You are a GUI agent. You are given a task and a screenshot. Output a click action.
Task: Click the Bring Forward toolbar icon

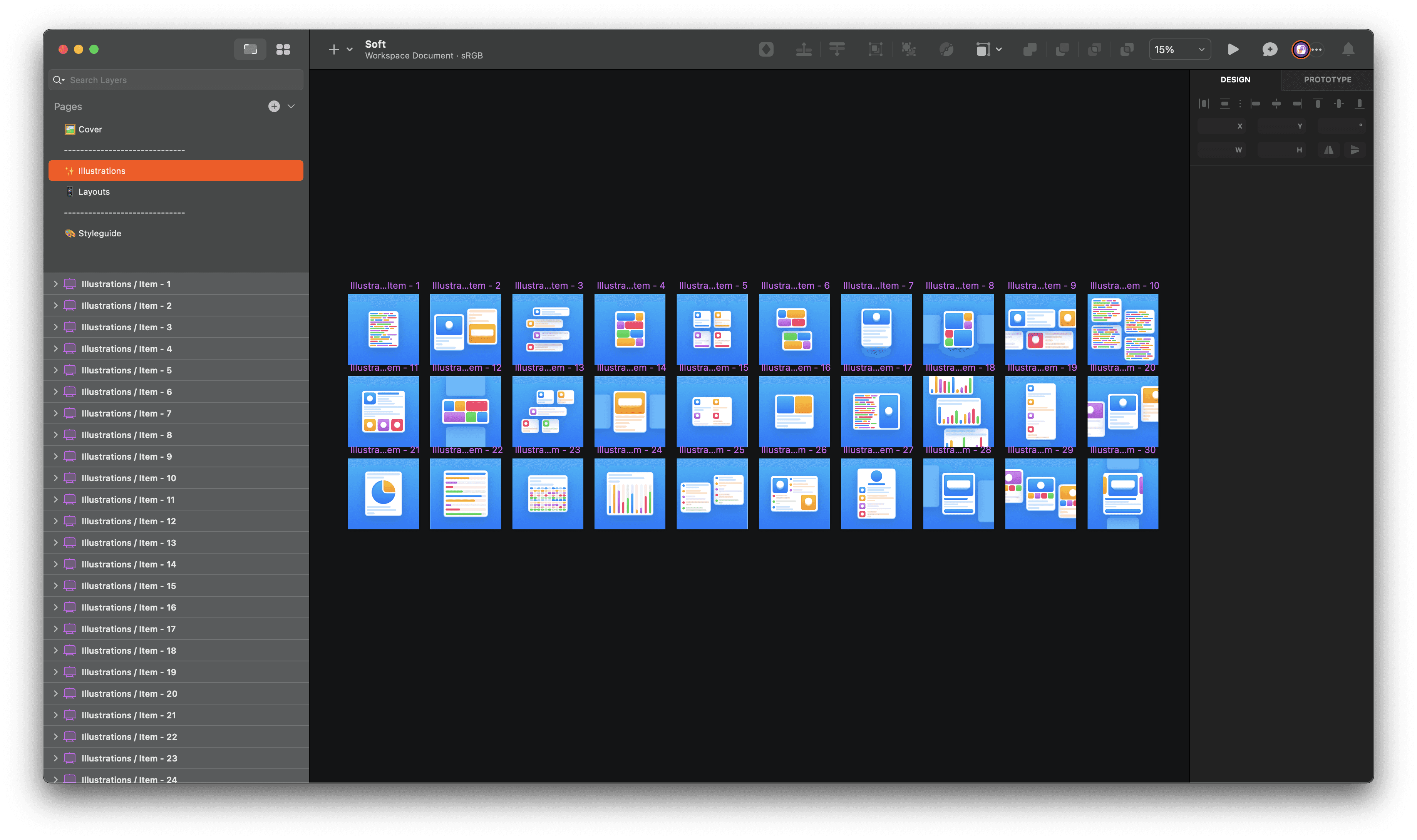tap(803, 50)
